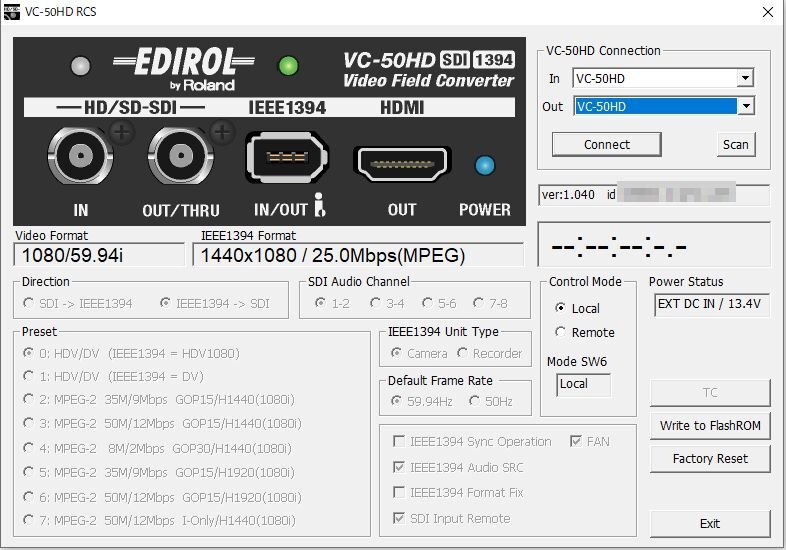Click the OUT/THRU BNC connector
Viewport: 786px width, 550px height.
pyautogui.click(x=181, y=156)
